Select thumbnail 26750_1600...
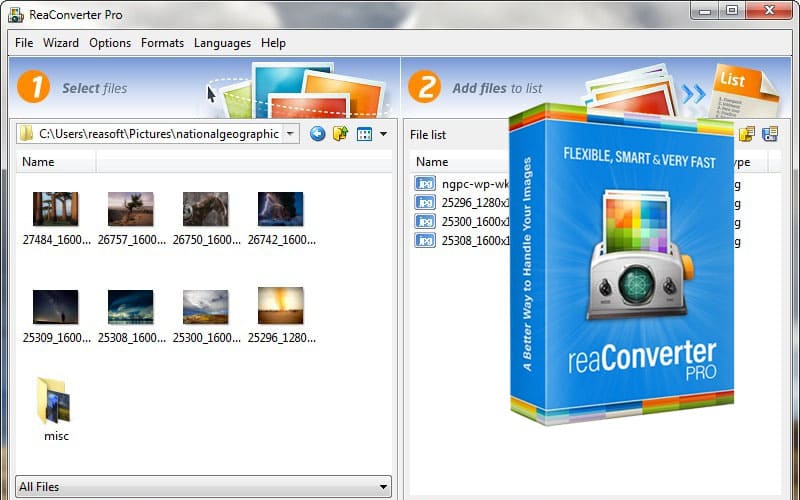This screenshot has height=500, width=800. click(x=206, y=209)
